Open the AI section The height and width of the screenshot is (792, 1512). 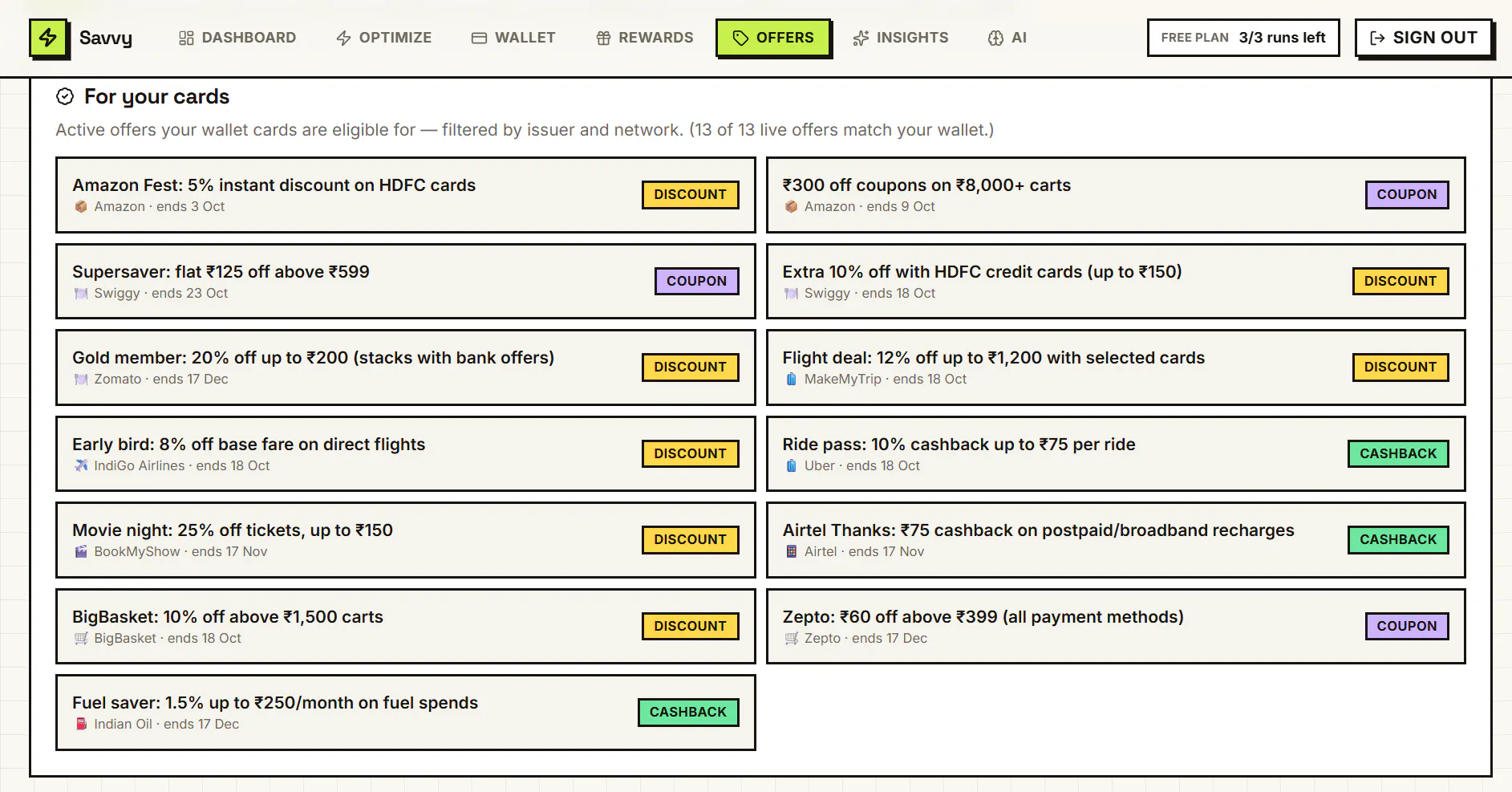coord(1007,38)
